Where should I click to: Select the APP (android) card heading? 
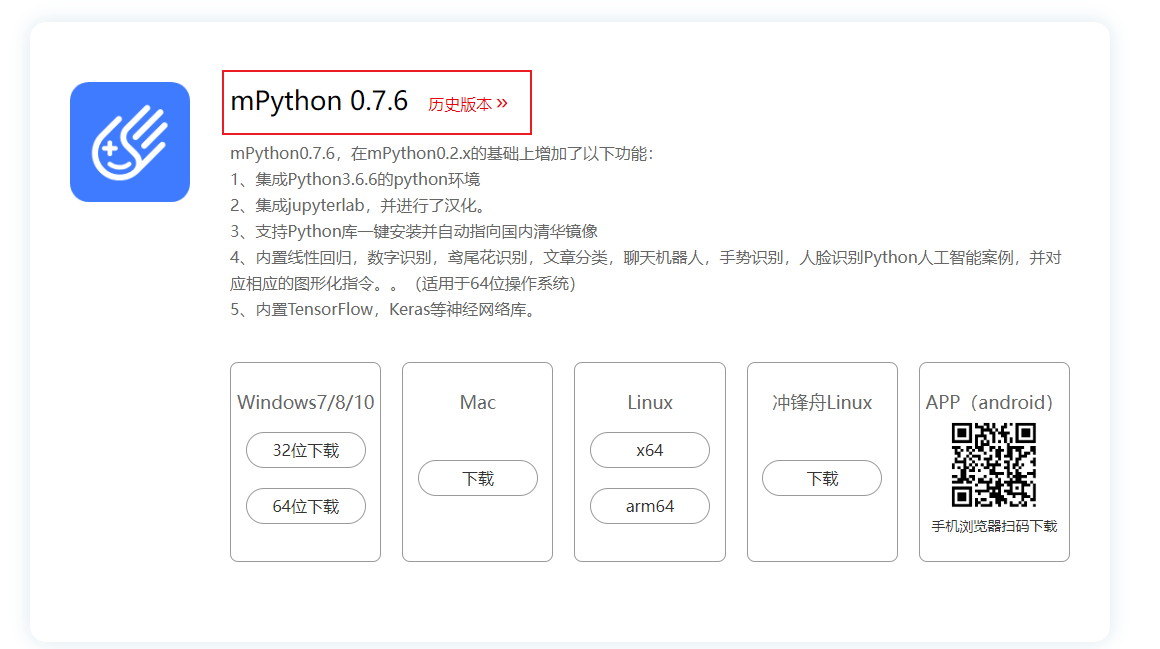(x=989, y=402)
